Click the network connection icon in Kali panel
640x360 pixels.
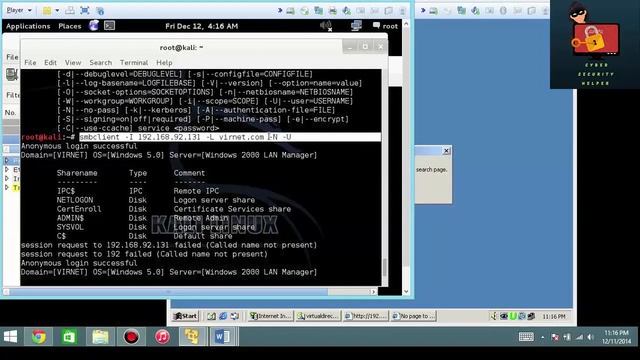tap(356, 26)
